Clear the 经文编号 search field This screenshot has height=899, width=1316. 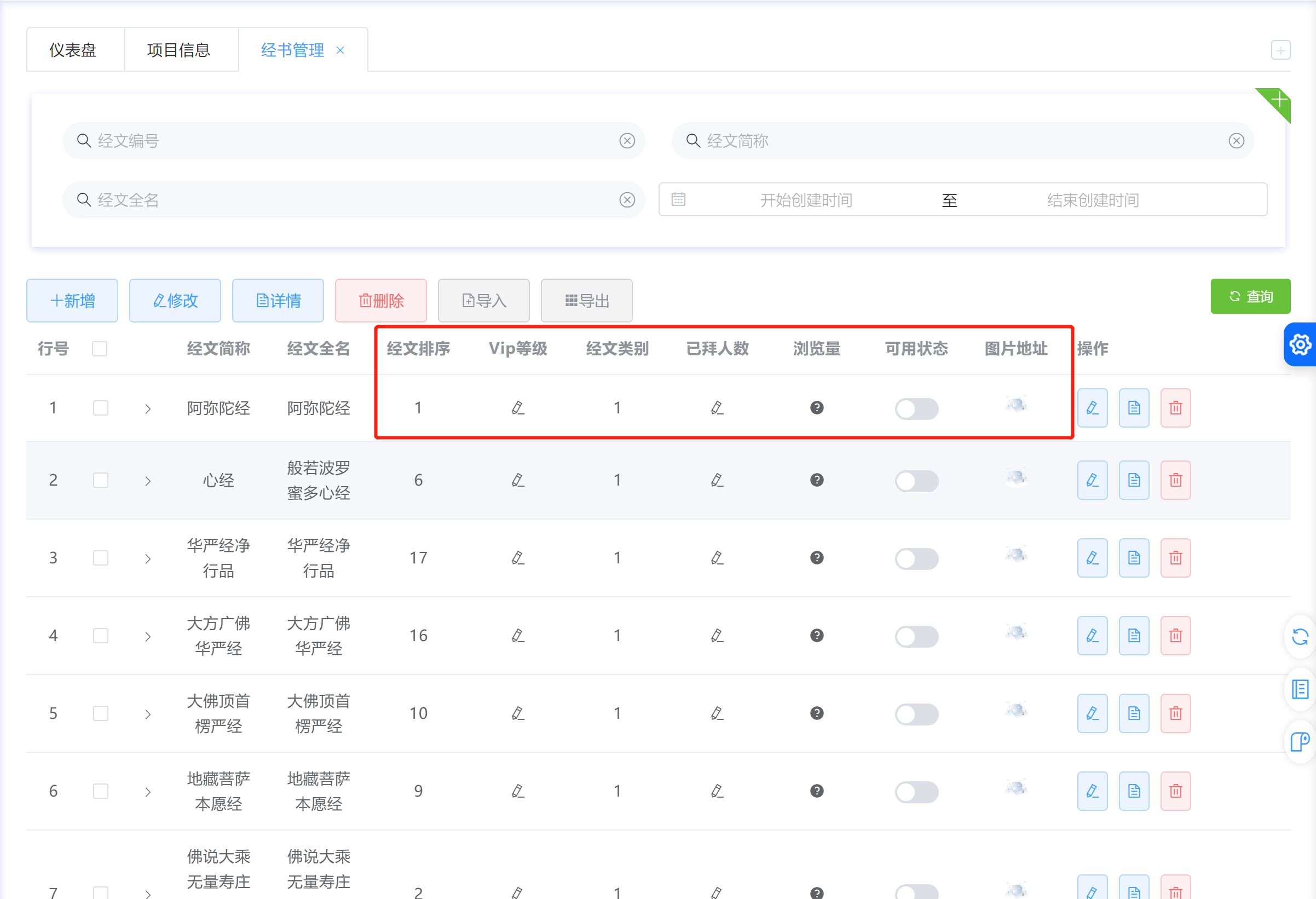coord(627,141)
